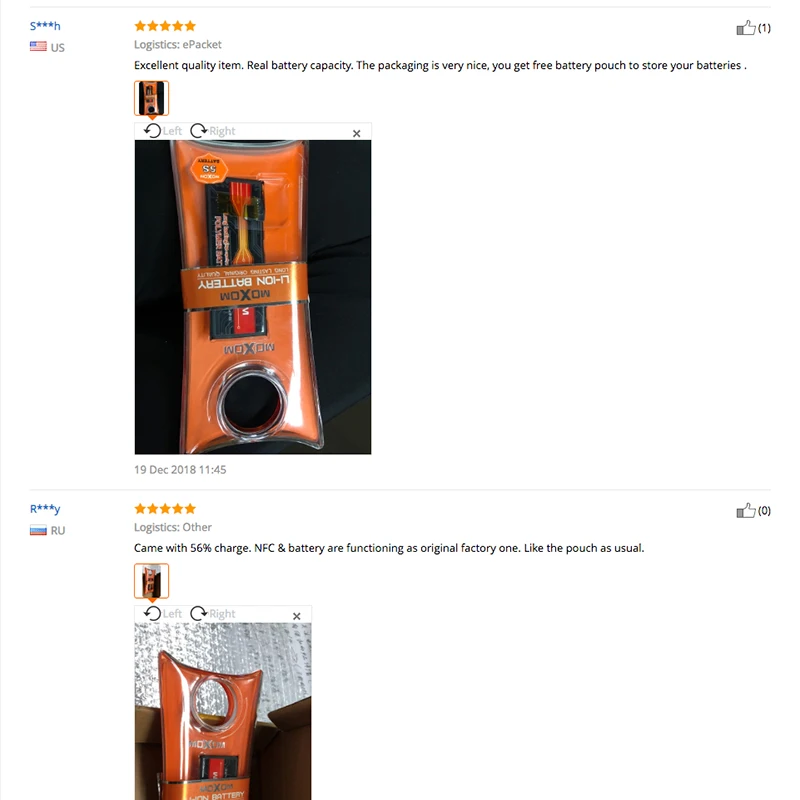Click the Russian flag icon beside R***y
The height and width of the screenshot is (800, 800).
[38, 530]
